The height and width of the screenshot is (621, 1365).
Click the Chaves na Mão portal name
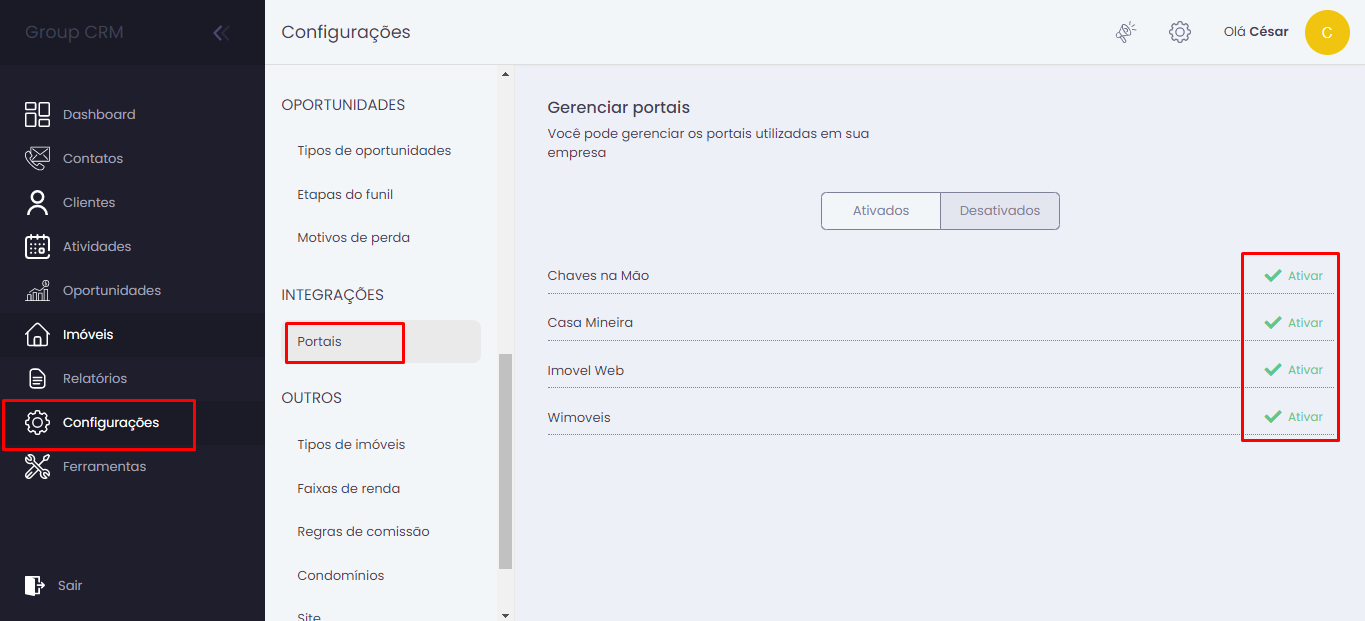coord(598,276)
